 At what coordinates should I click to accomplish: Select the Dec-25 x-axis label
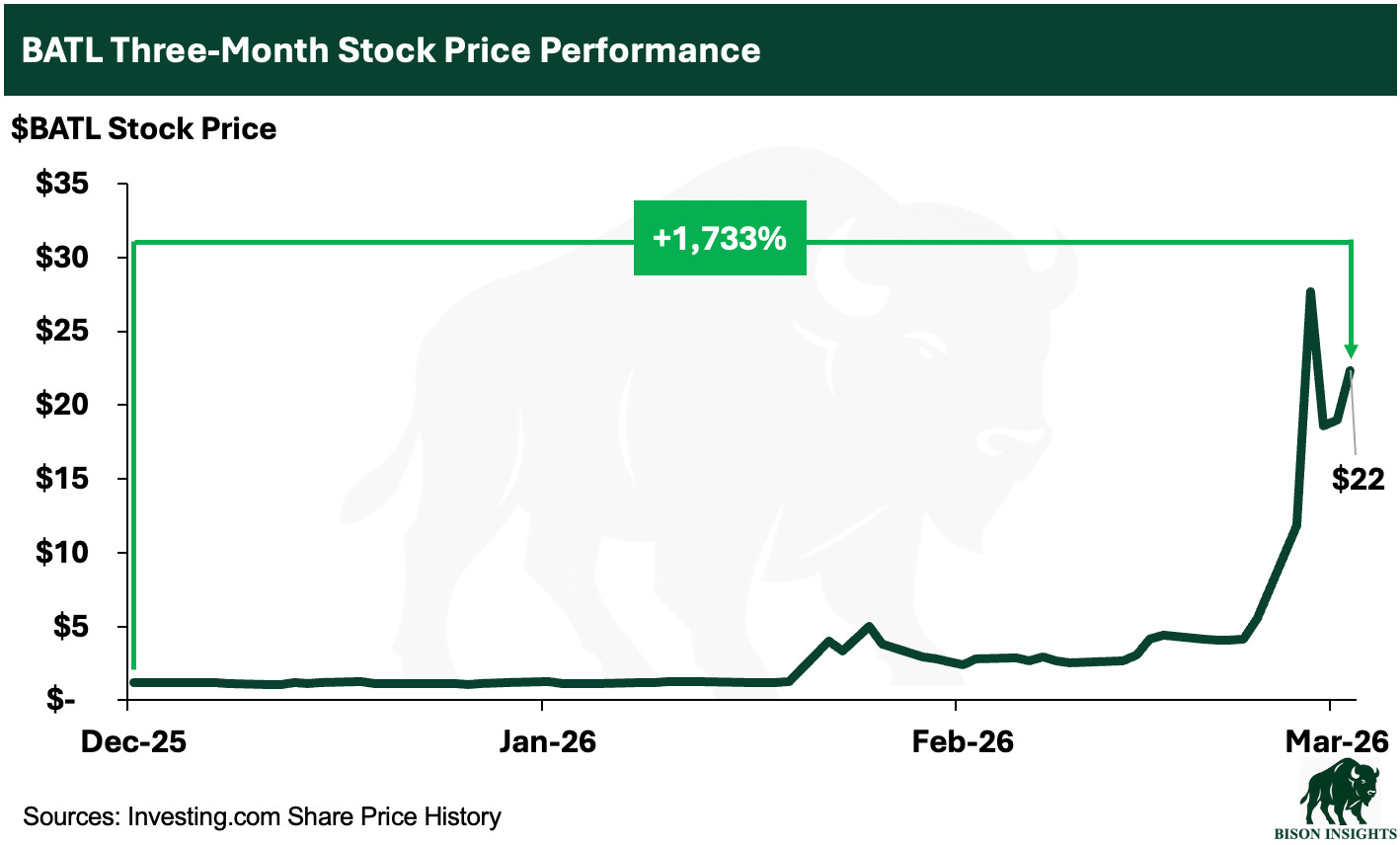pos(134,741)
